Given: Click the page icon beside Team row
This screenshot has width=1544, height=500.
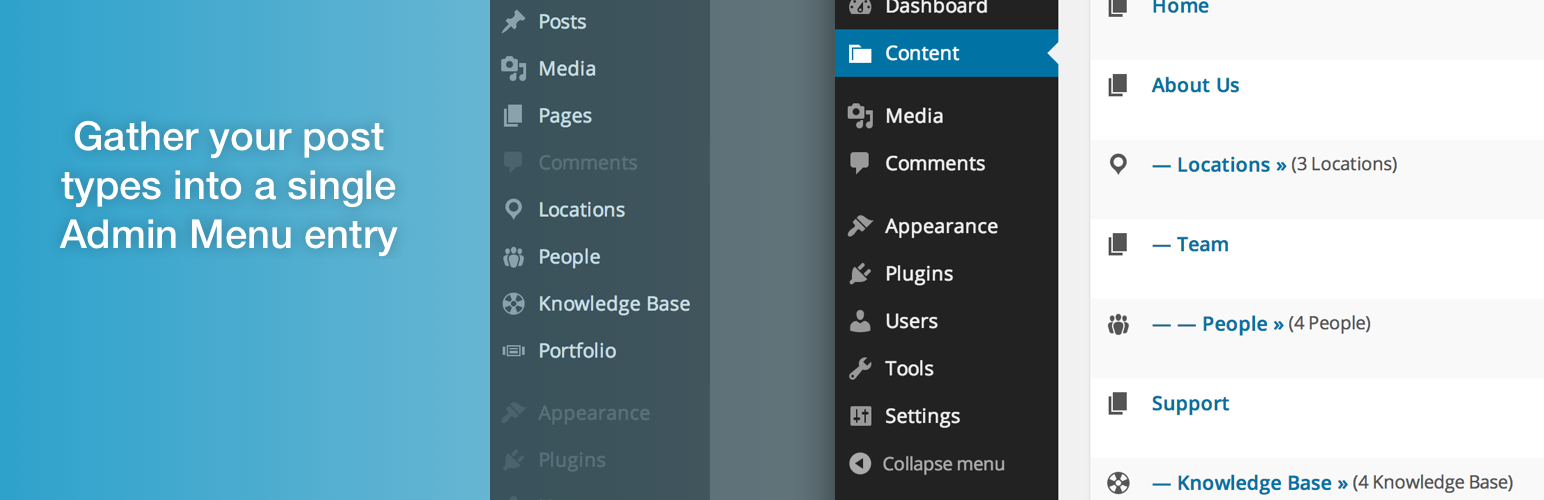Looking at the screenshot, I should point(1118,244).
